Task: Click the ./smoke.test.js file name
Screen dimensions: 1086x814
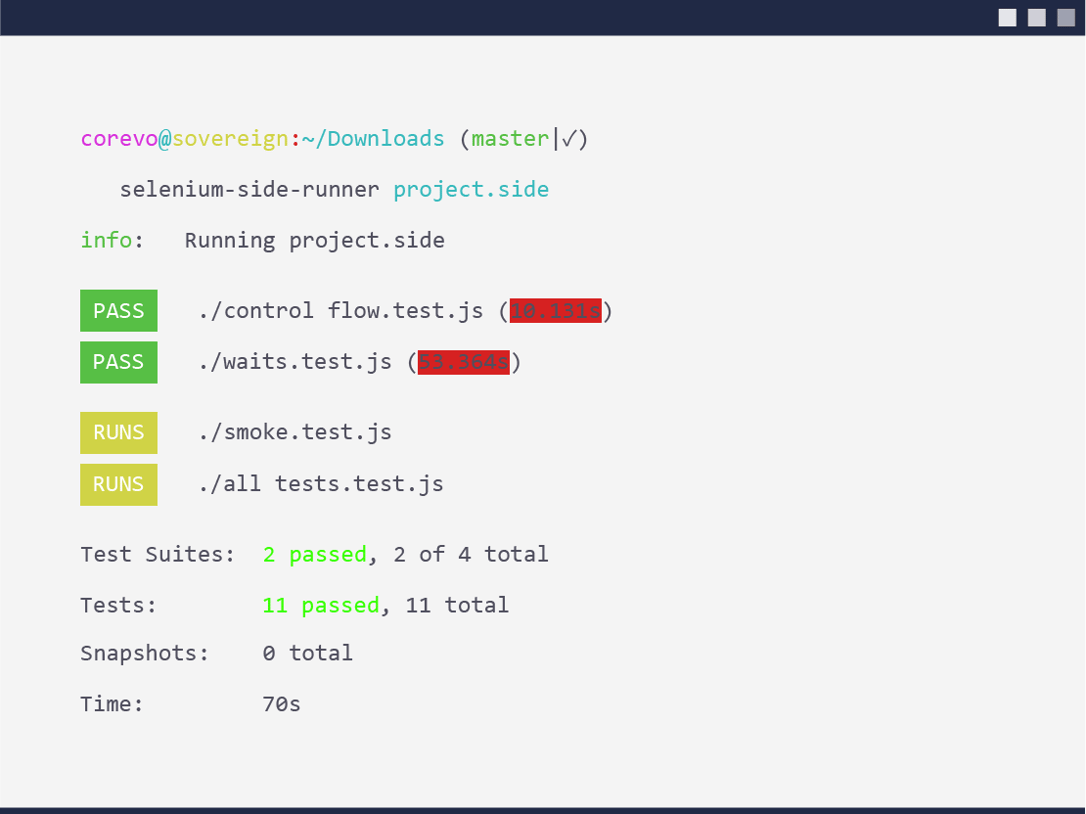Action: 295,433
